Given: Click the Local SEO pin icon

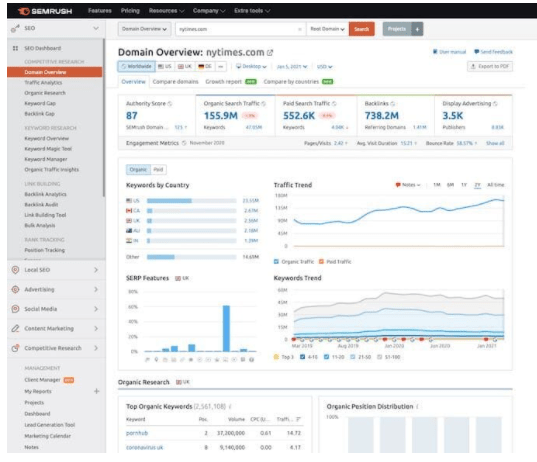Looking at the screenshot, I should [x=15, y=270].
